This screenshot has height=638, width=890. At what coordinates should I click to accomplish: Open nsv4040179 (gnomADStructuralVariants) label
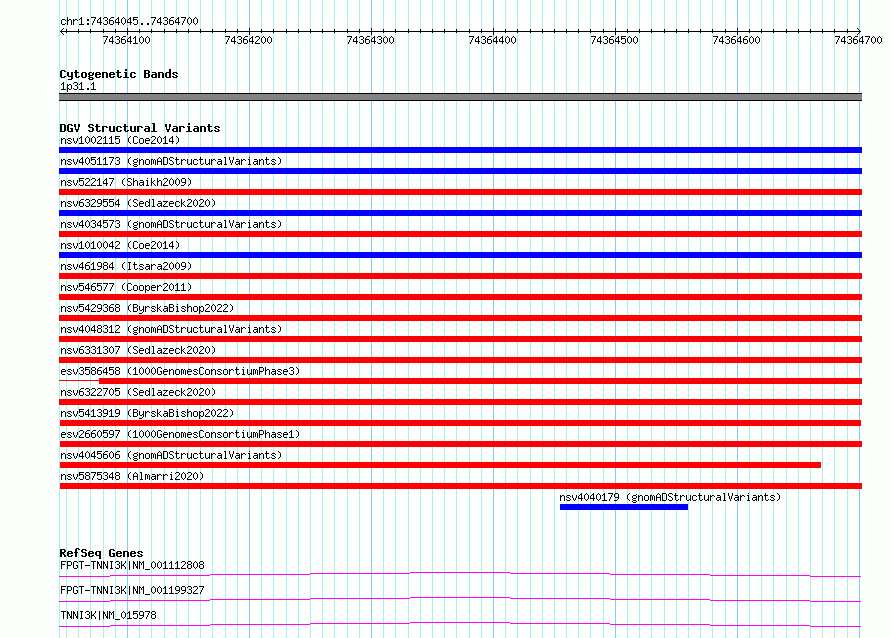pos(670,497)
